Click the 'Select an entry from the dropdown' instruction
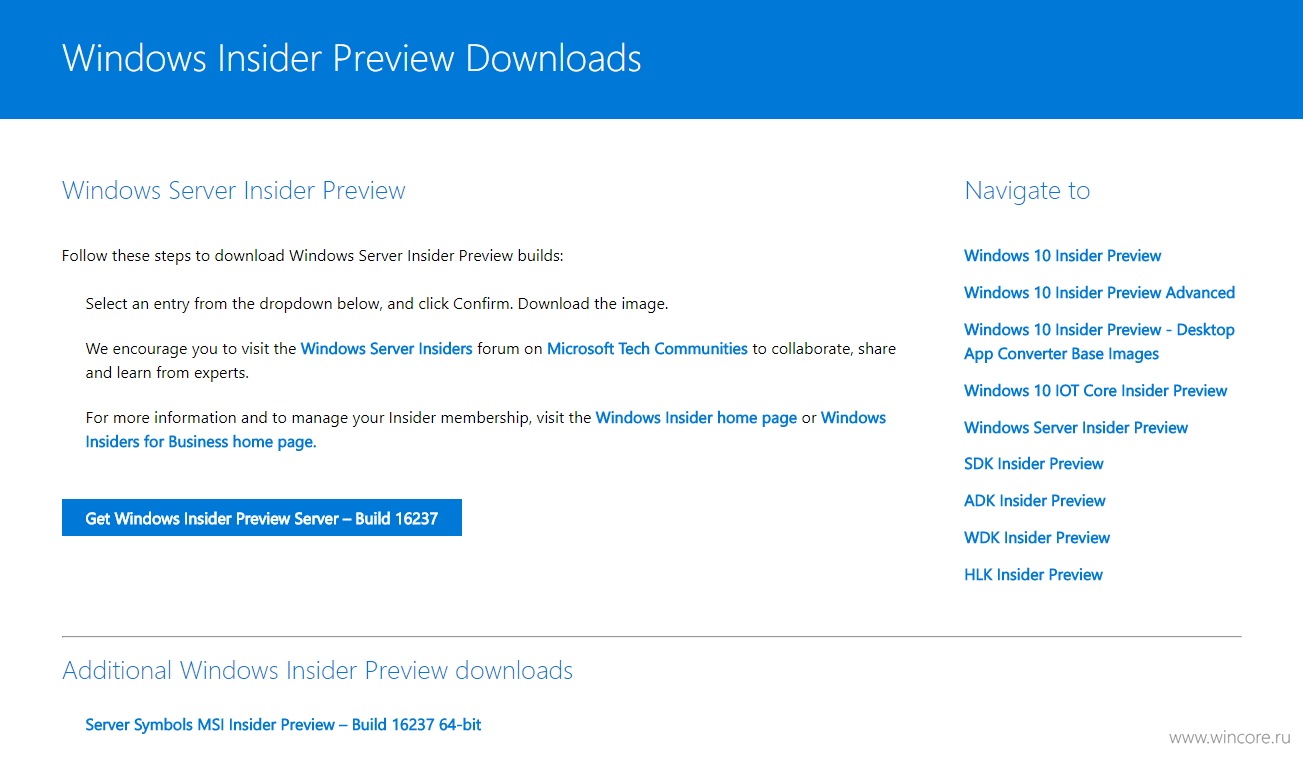1303x757 pixels. (377, 304)
